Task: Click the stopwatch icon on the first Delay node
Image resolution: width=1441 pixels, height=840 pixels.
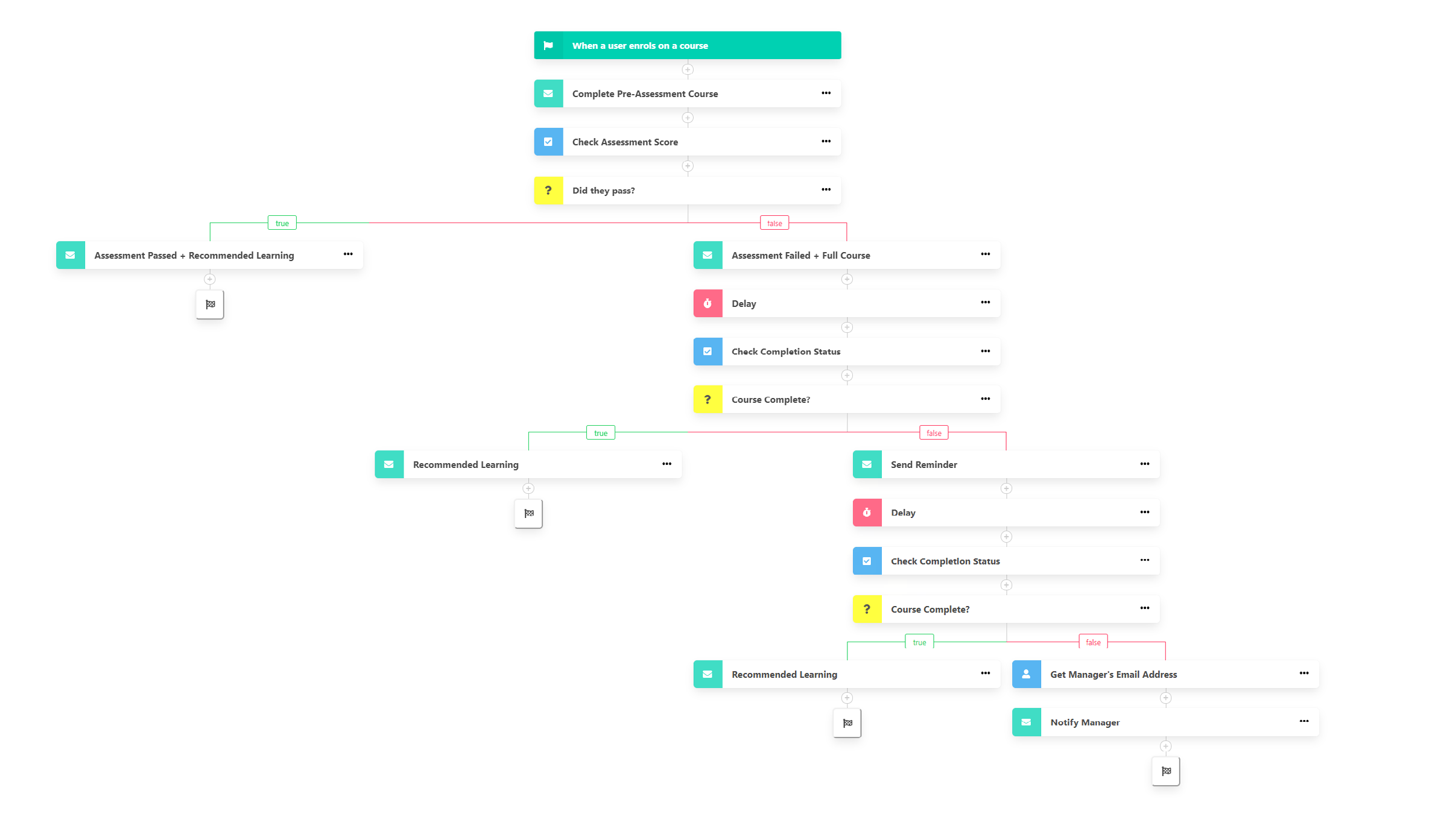Action: click(708, 303)
